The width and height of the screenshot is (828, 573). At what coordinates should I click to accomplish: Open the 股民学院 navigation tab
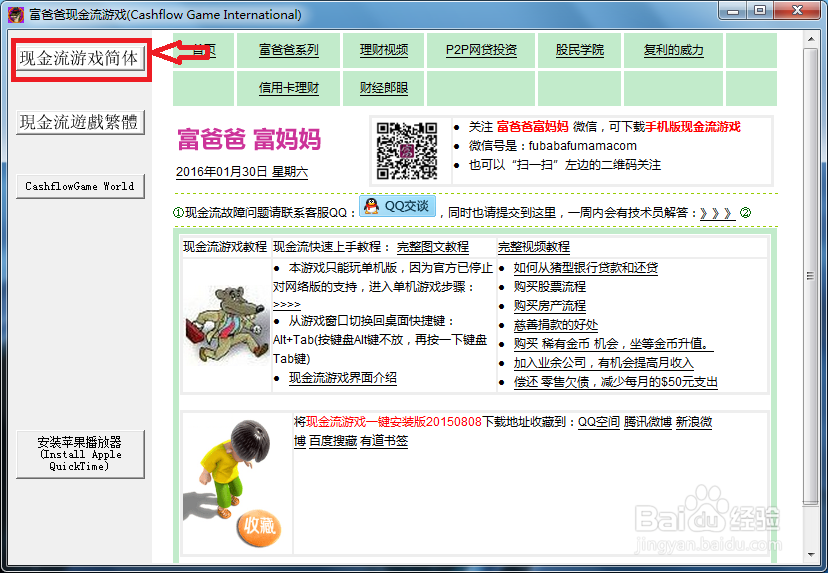coord(579,50)
